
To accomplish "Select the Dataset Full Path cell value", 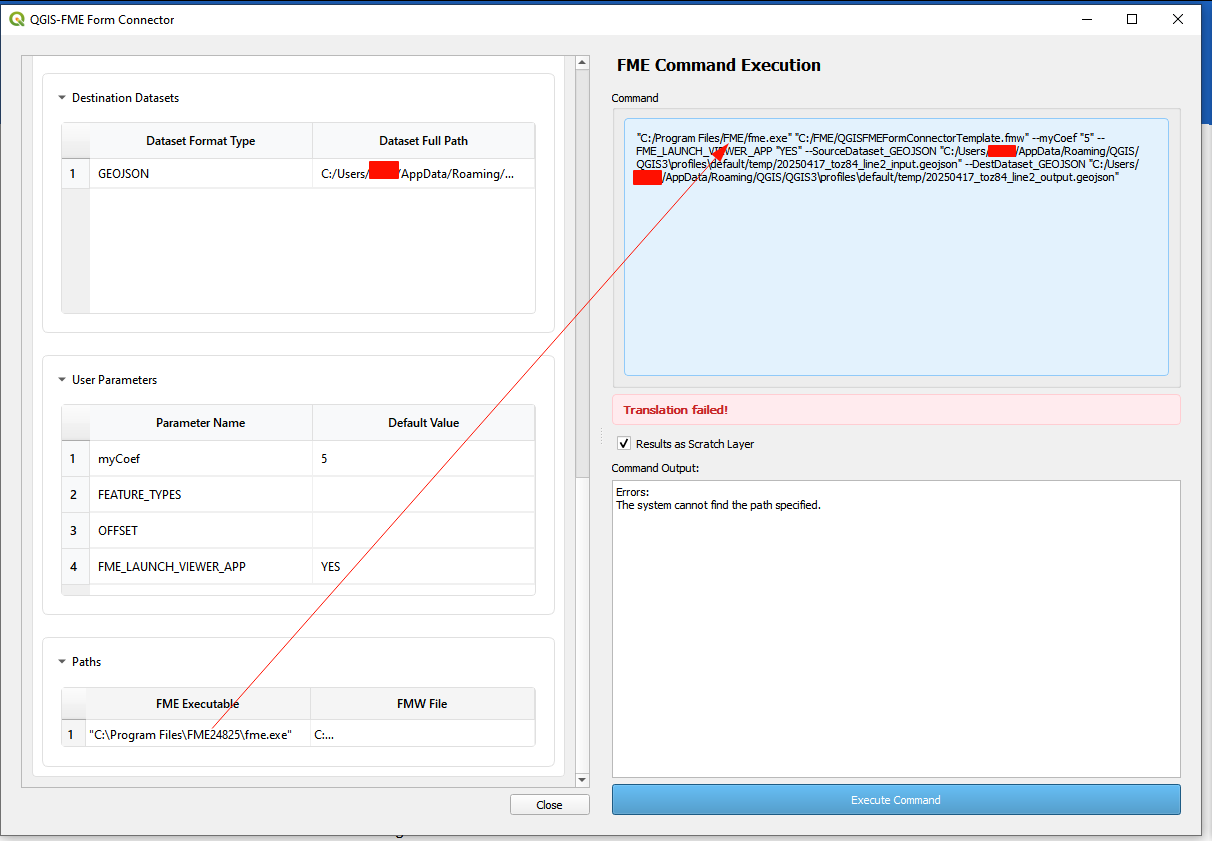I will 423,174.
